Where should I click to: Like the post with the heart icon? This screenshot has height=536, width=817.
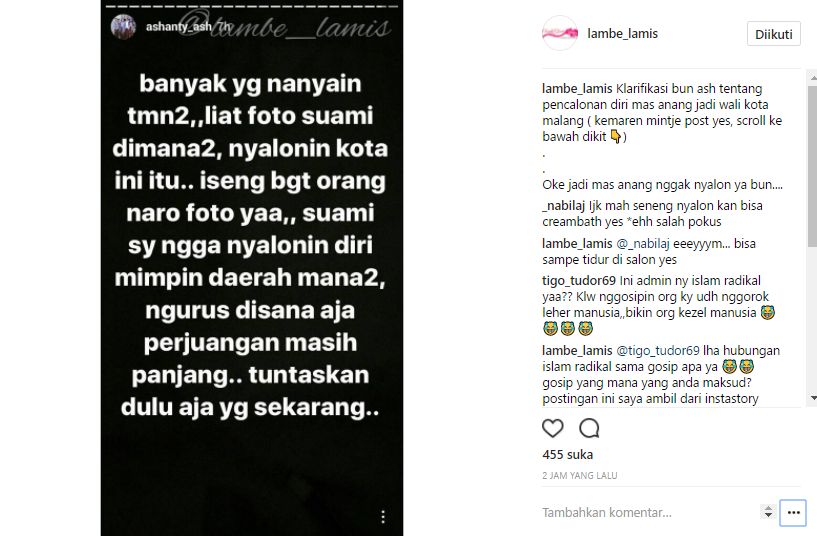click(552, 428)
